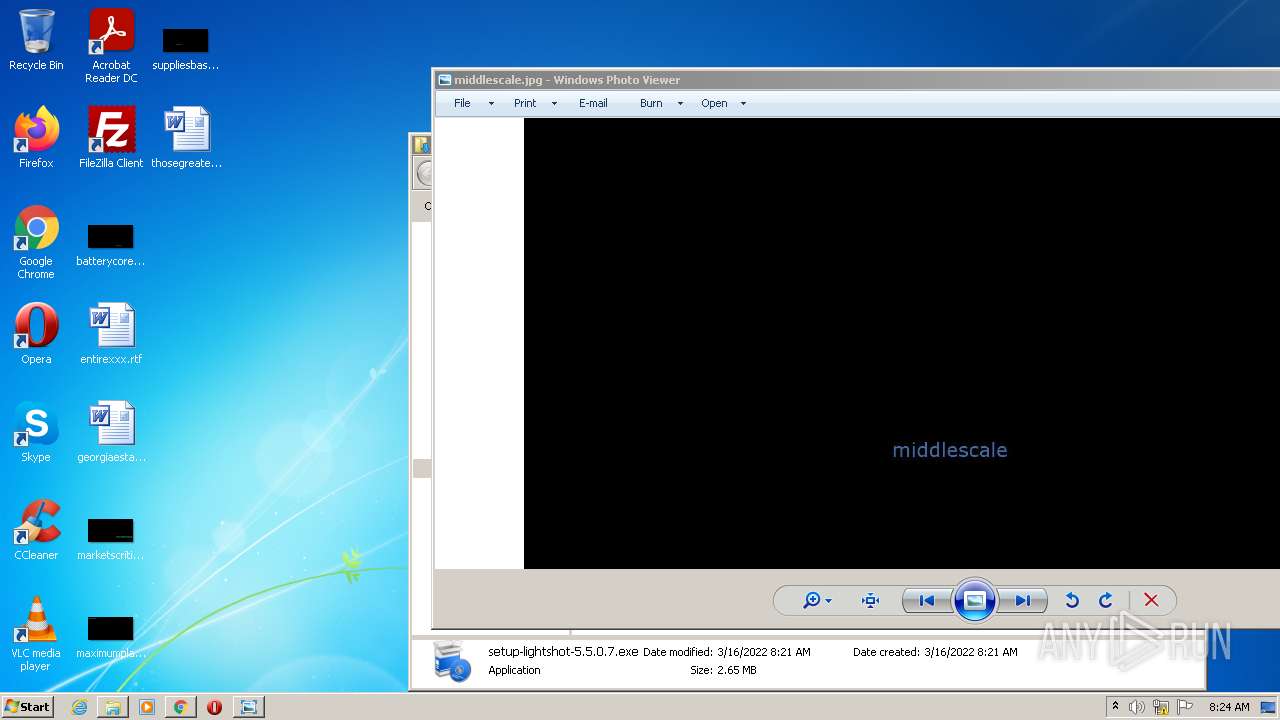Select the georgiaesta... Word document

tap(111, 432)
